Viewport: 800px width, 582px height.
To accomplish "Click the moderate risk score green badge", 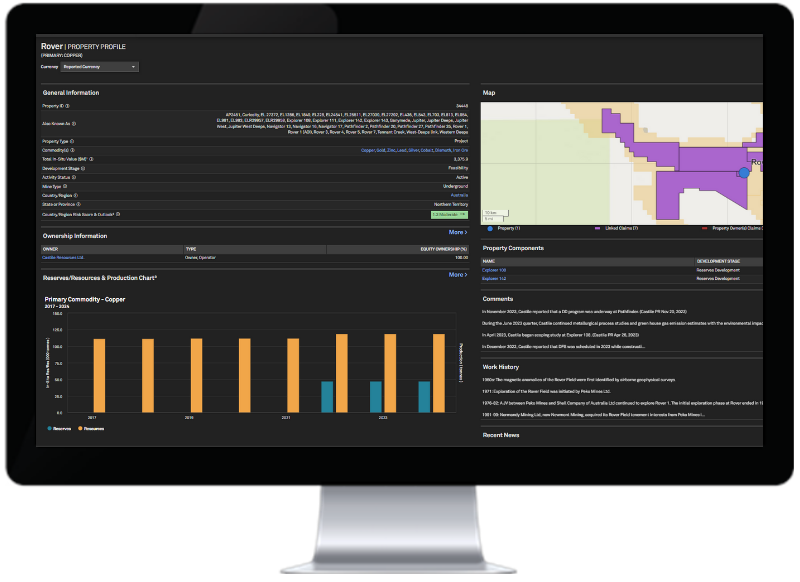I will pyautogui.click(x=449, y=214).
